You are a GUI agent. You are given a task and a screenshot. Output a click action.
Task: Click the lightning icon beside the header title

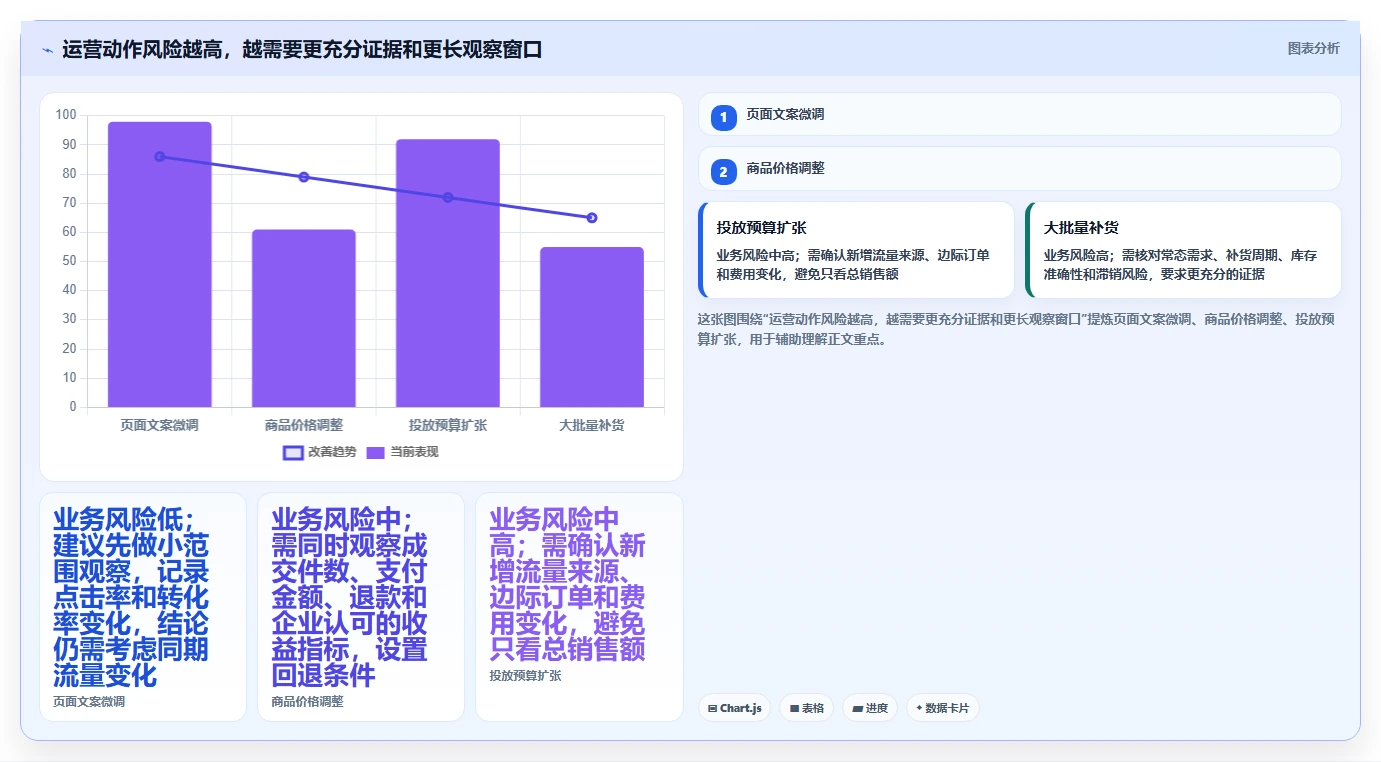pos(47,50)
